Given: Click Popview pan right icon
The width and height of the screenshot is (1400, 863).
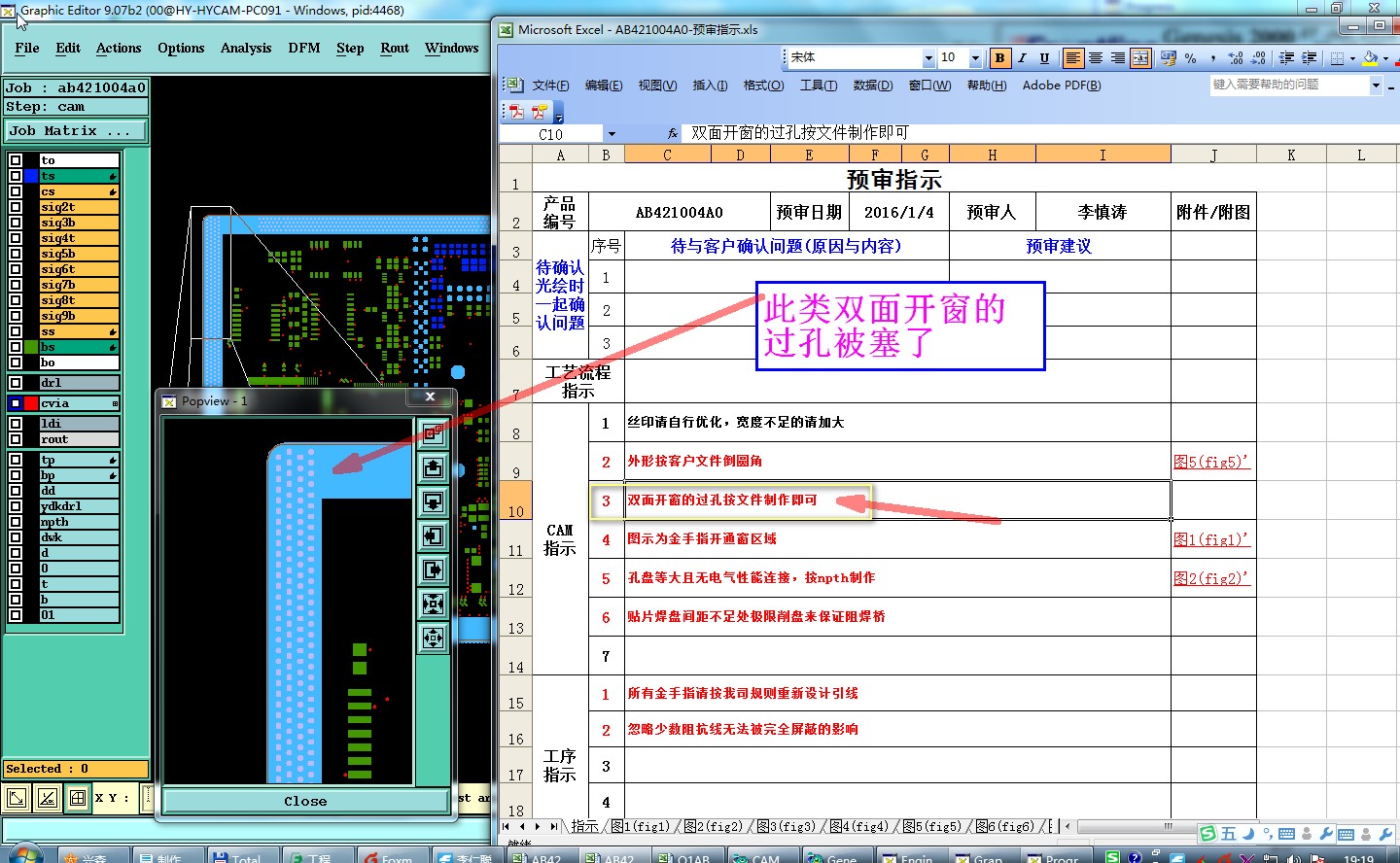Looking at the screenshot, I should point(434,570).
